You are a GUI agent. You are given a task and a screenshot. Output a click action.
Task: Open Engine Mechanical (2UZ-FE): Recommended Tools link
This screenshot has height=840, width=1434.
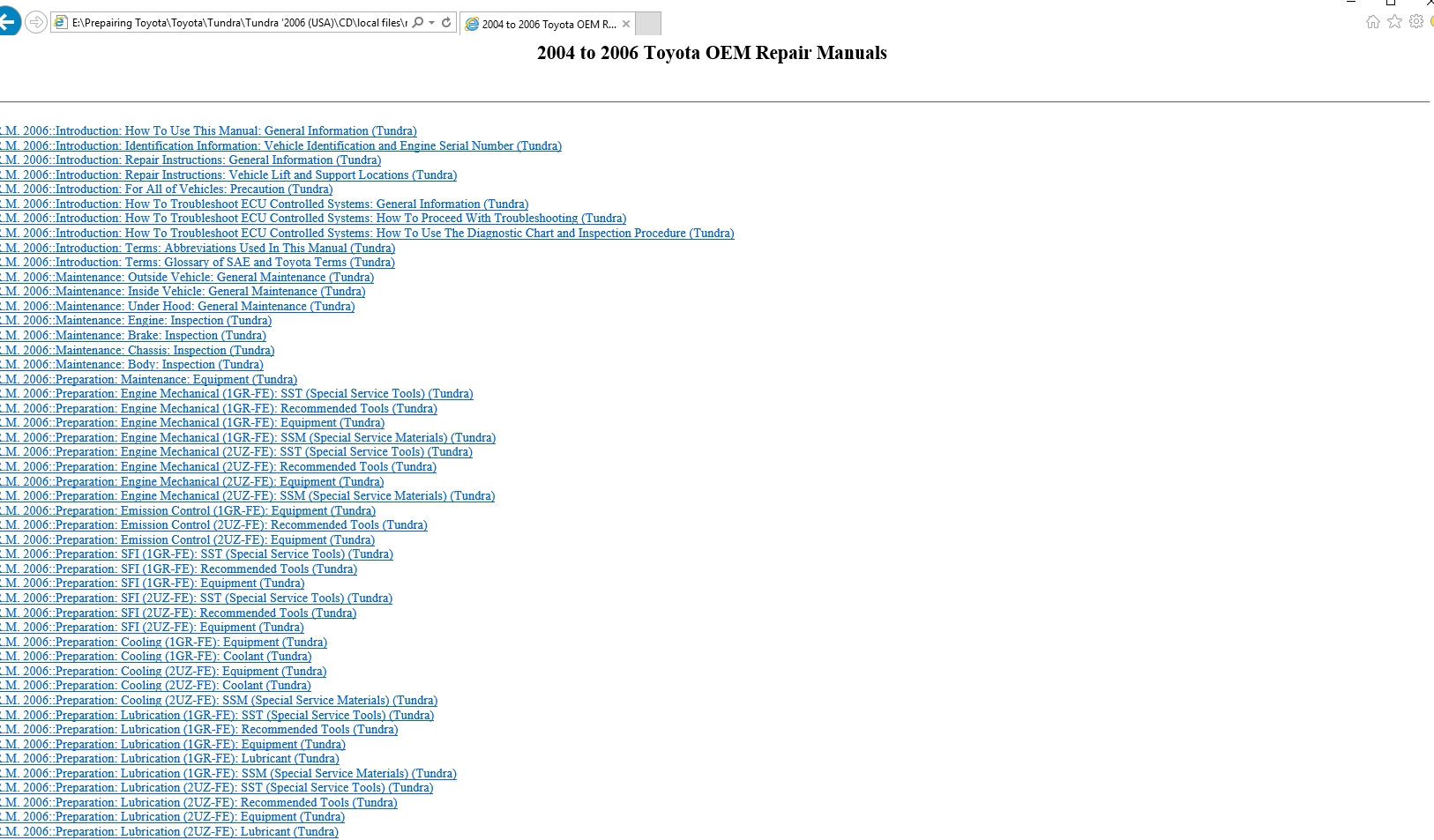pyautogui.click(x=218, y=467)
